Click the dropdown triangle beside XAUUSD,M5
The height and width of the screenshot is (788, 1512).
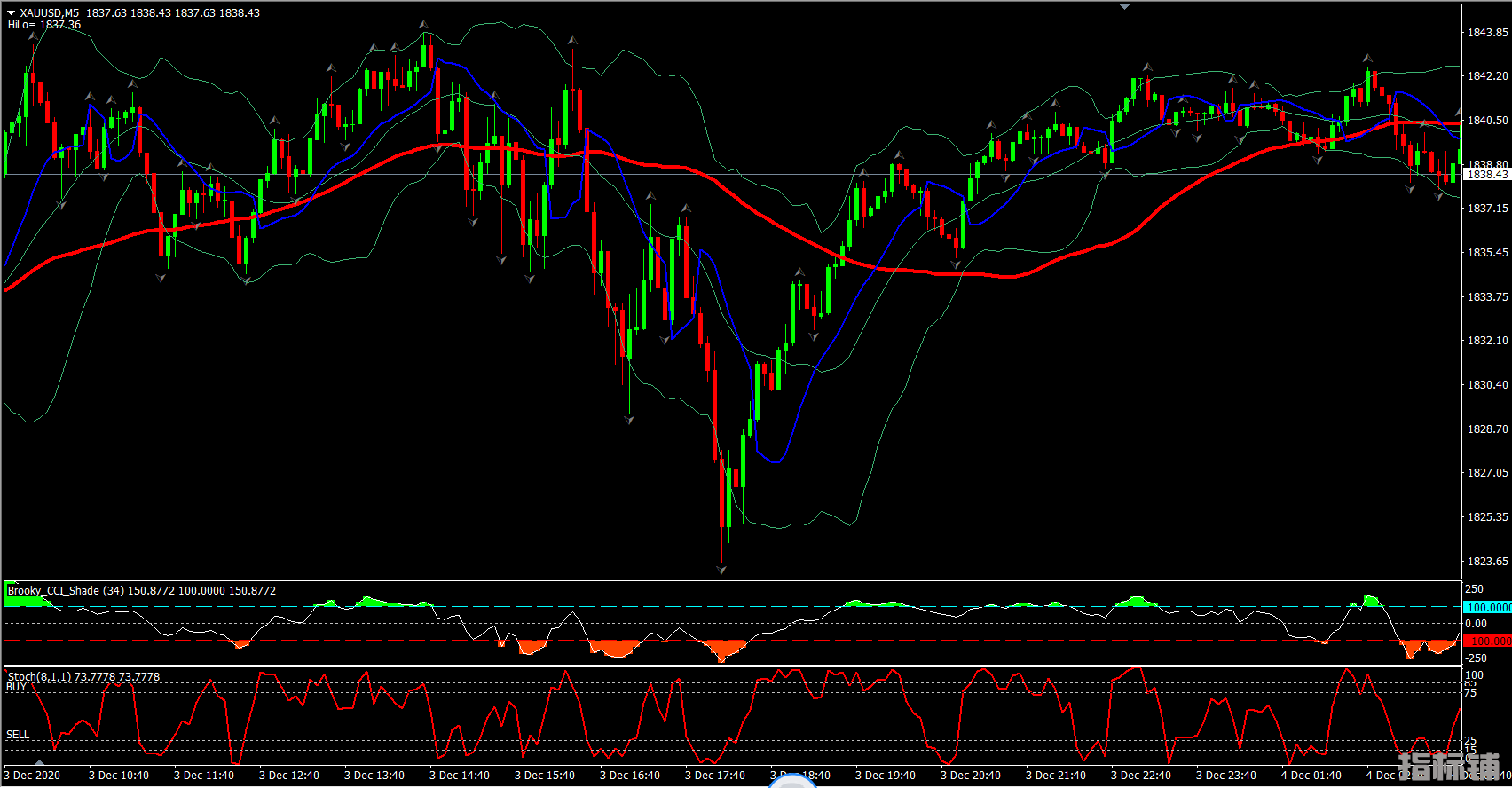point(12,13)
